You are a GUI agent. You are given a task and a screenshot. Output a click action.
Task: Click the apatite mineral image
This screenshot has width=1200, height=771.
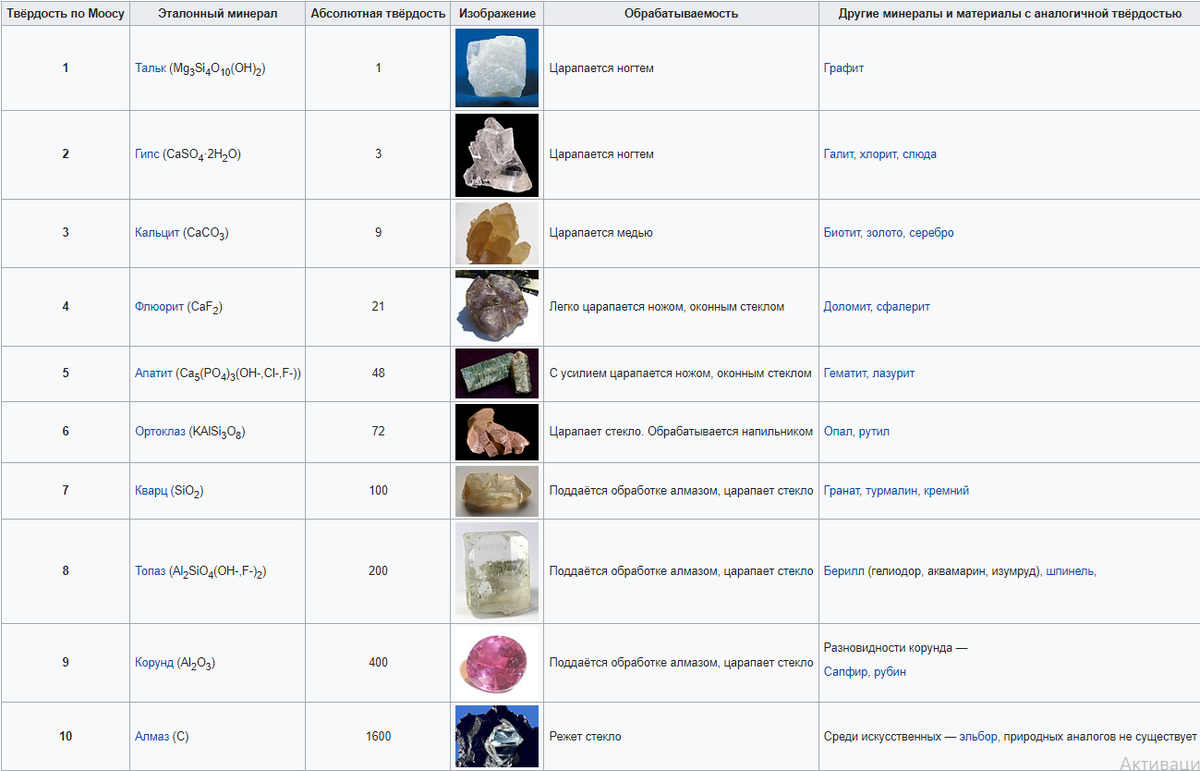(x=497, y=373)
